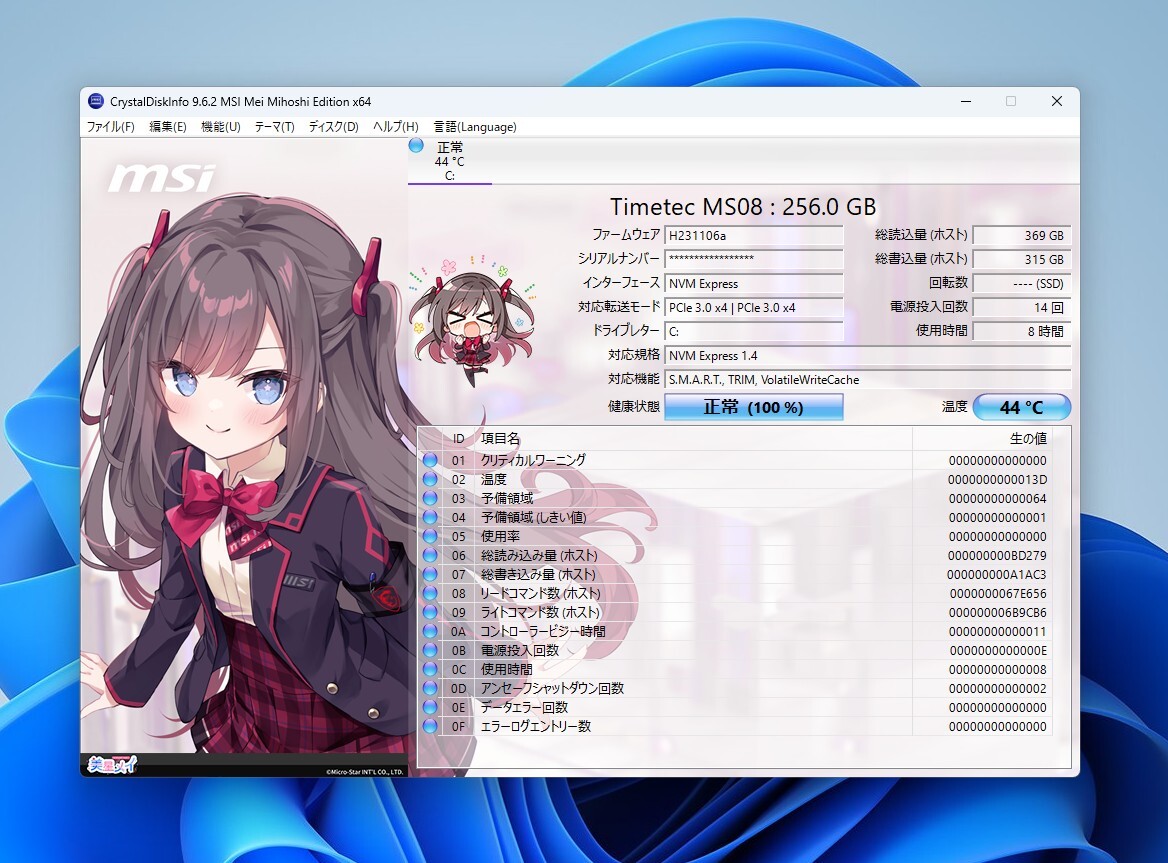Open the ディスク(D) menu
This screenshot has width=1168, height=863.
pos(334,127)
